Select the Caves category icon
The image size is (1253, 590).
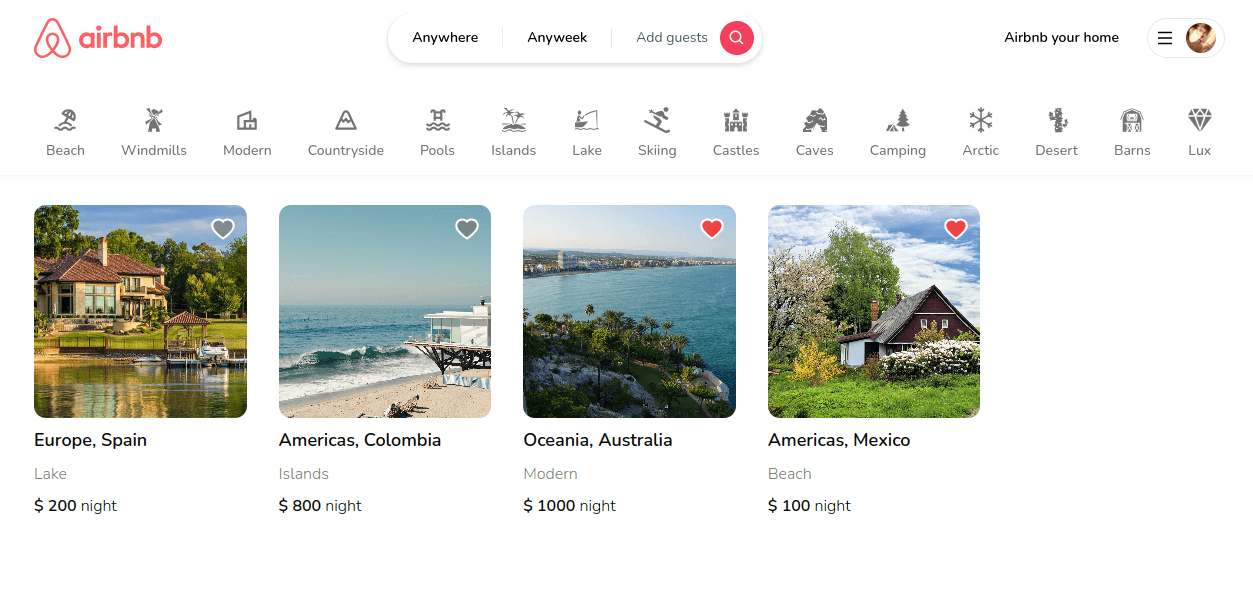click(815, 120)
